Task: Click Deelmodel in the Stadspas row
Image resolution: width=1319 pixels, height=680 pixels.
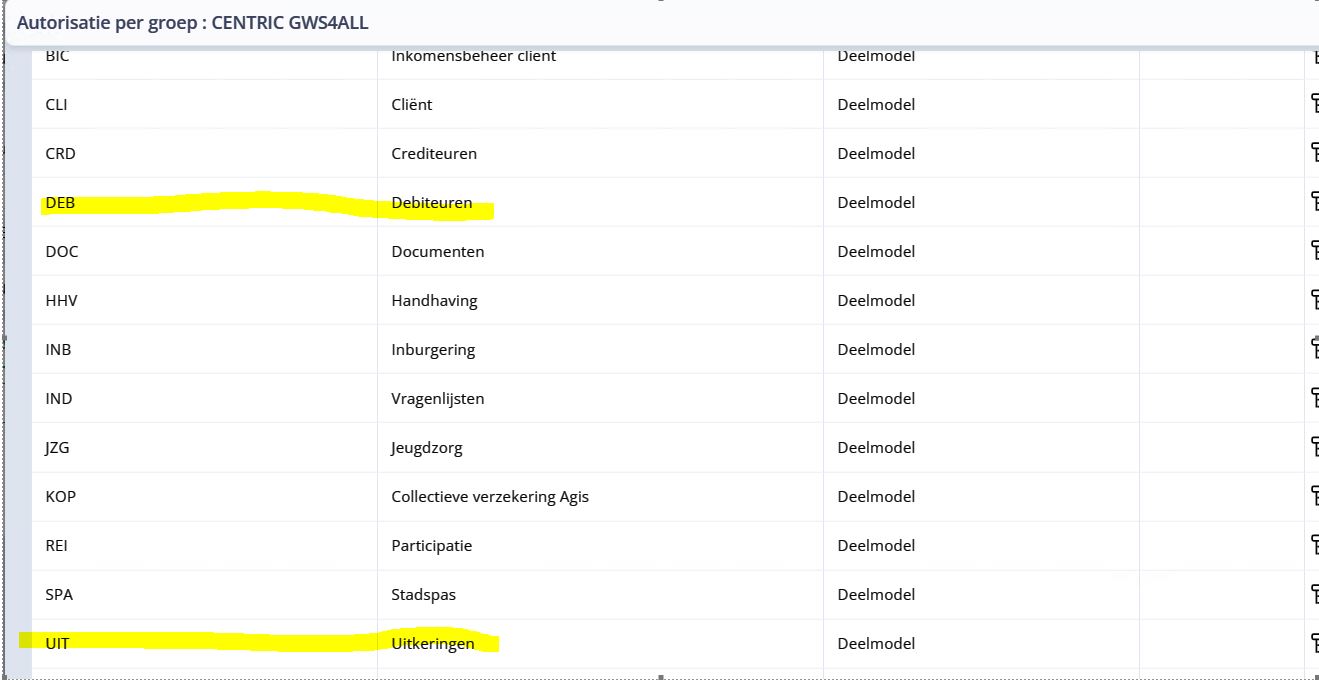Action: [x=876, y=594]
